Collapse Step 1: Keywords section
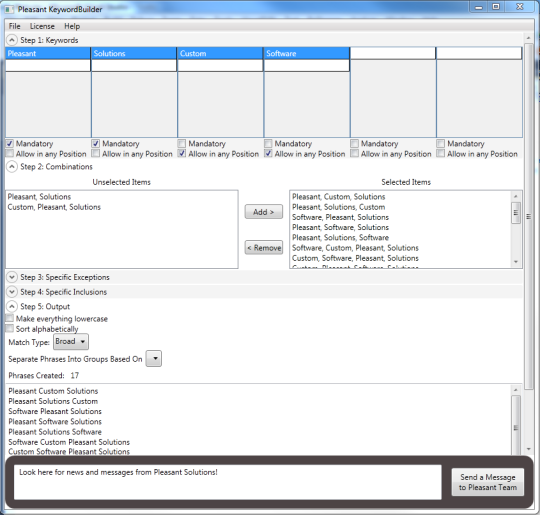The image size is (540, 515). pos(12,40)
